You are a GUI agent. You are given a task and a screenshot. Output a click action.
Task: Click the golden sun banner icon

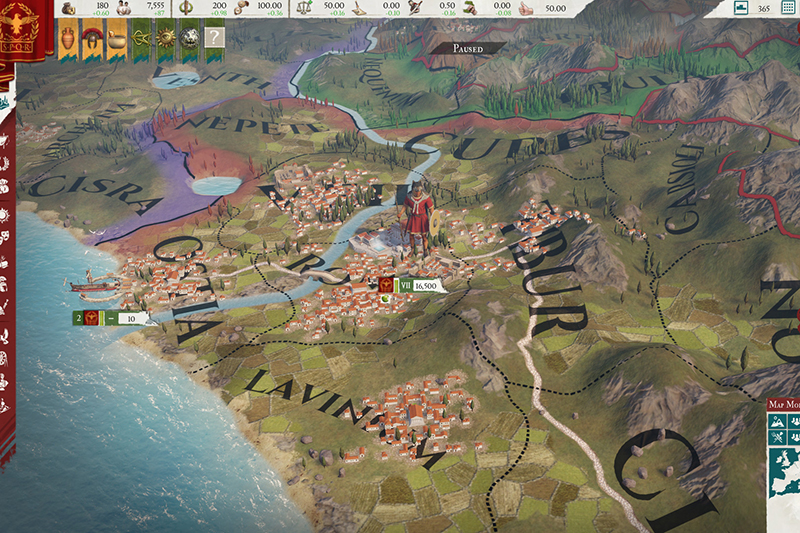coord(166,39)
